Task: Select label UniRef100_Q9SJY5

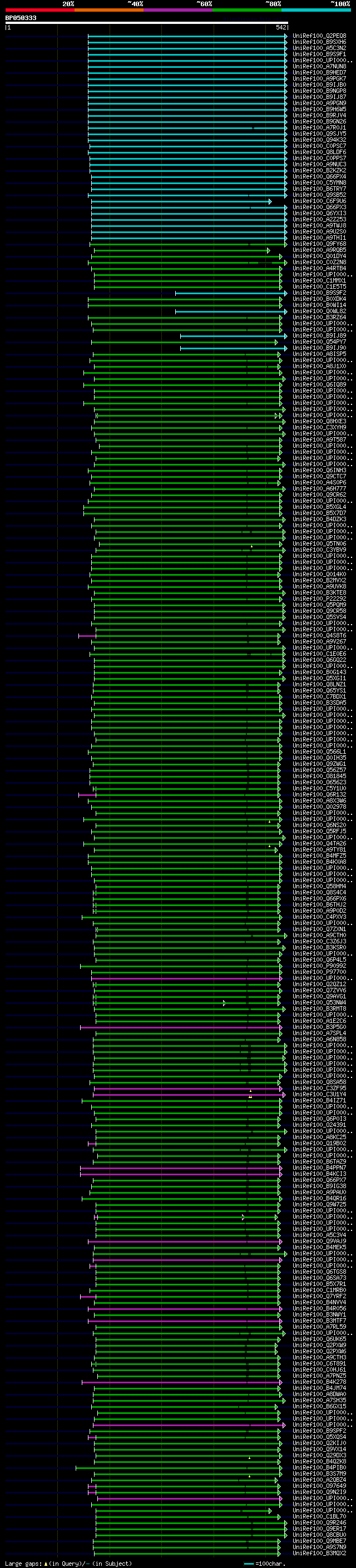Action: click(319, 134)
